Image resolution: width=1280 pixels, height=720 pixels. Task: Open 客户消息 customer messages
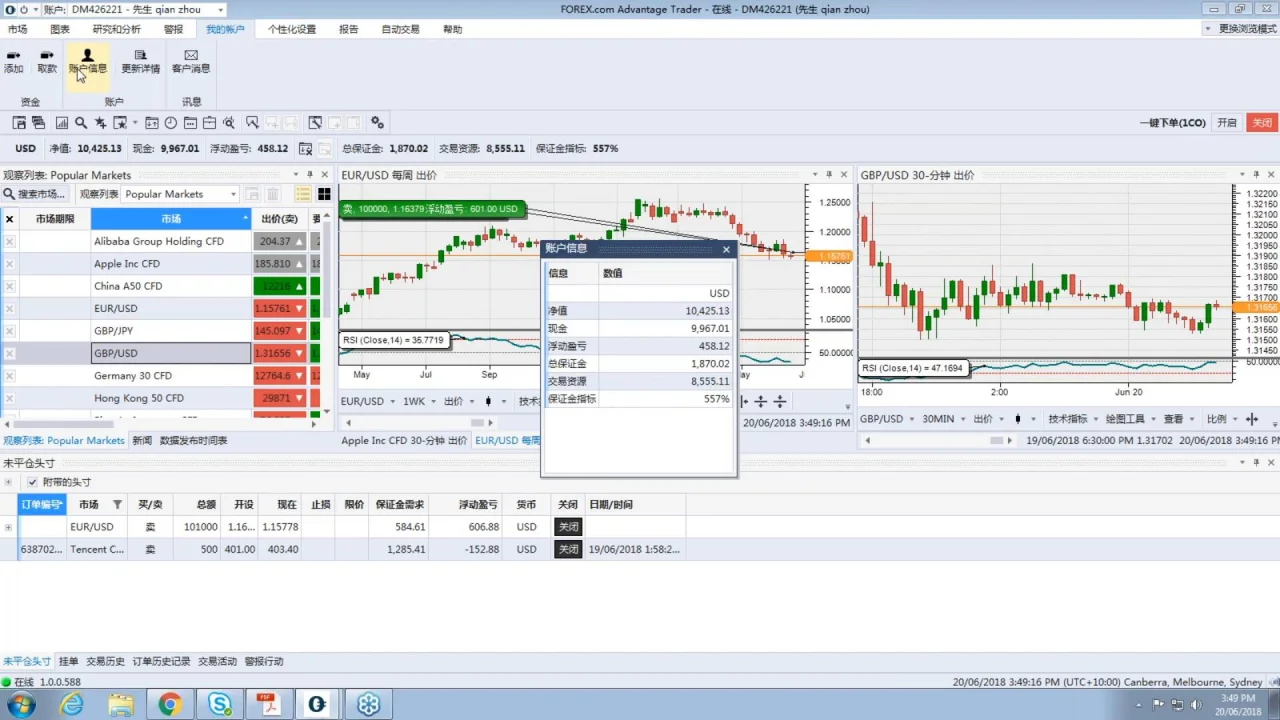tap(191, 62)
